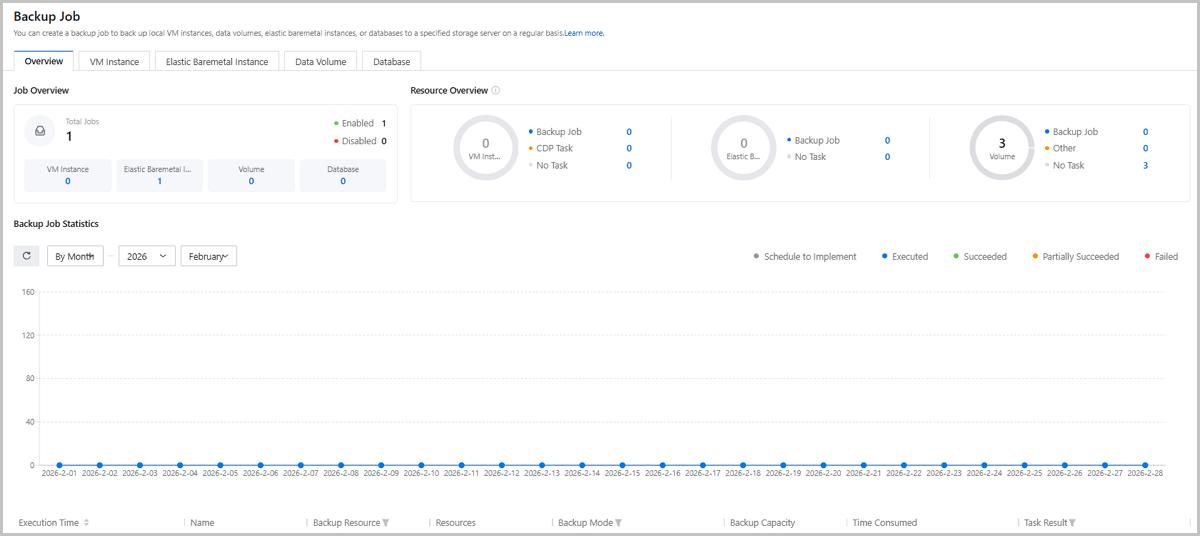
Task: Click the Volume donut chart
Action: point(1001,148)
